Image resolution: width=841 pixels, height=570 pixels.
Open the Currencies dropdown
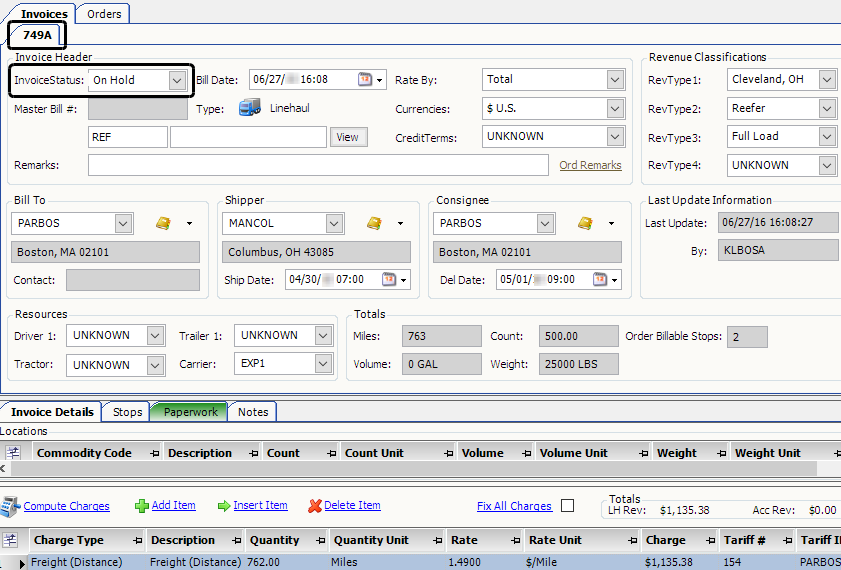point(615,109)
